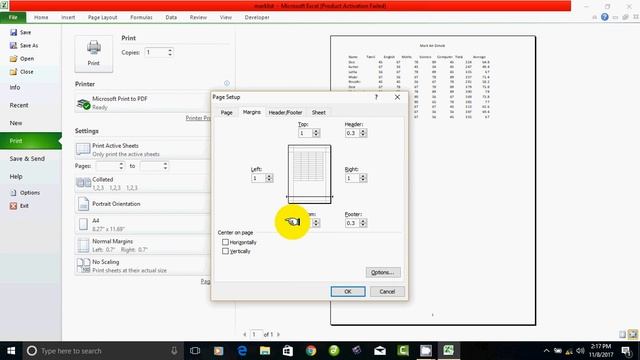The width and height of the screenshot is (640, 360).
Task: Click the current page number field in preview
Action: (256, 334)
